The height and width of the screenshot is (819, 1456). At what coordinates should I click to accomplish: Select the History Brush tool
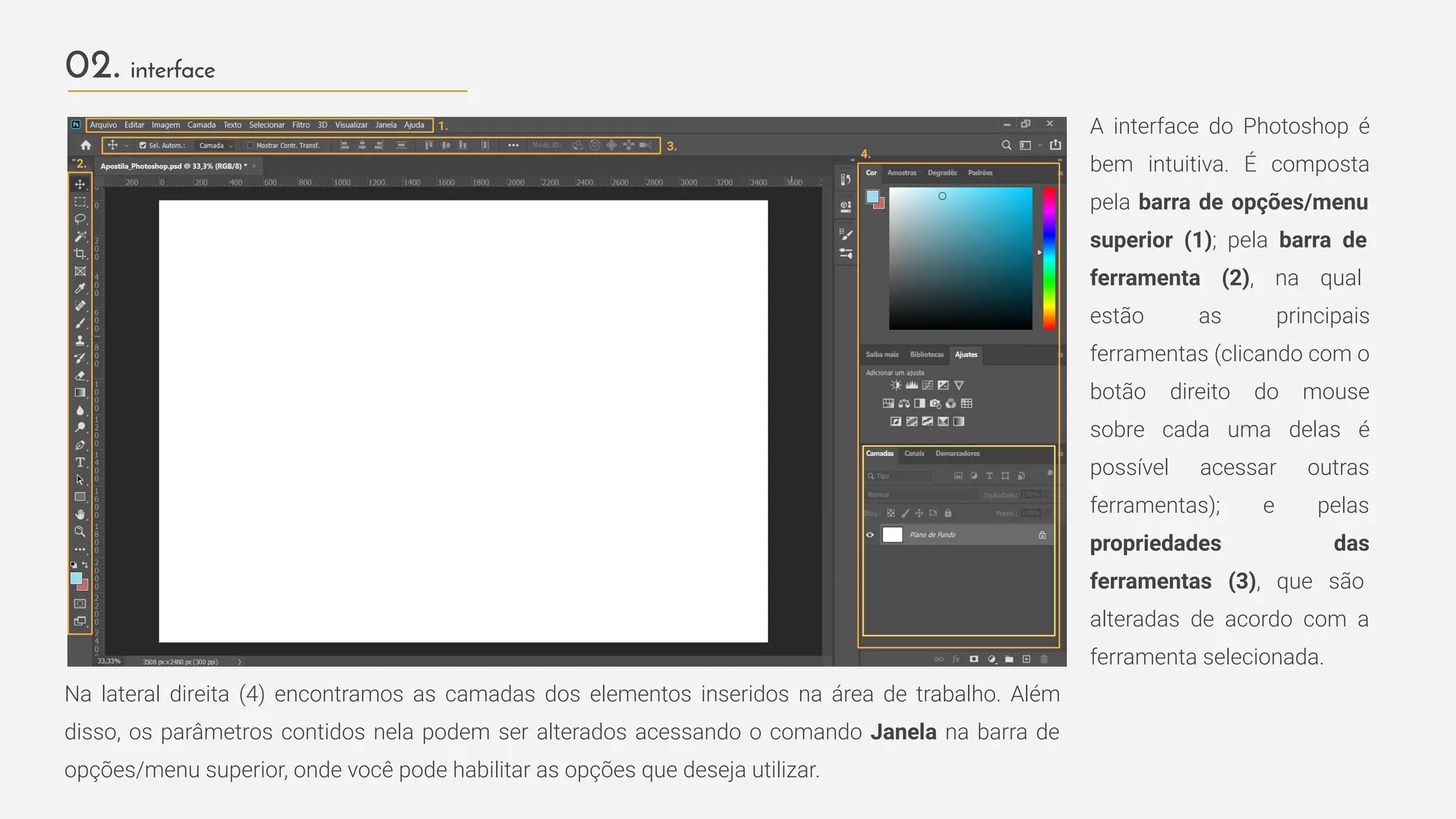pyautogui.click(x=80, y=358)
